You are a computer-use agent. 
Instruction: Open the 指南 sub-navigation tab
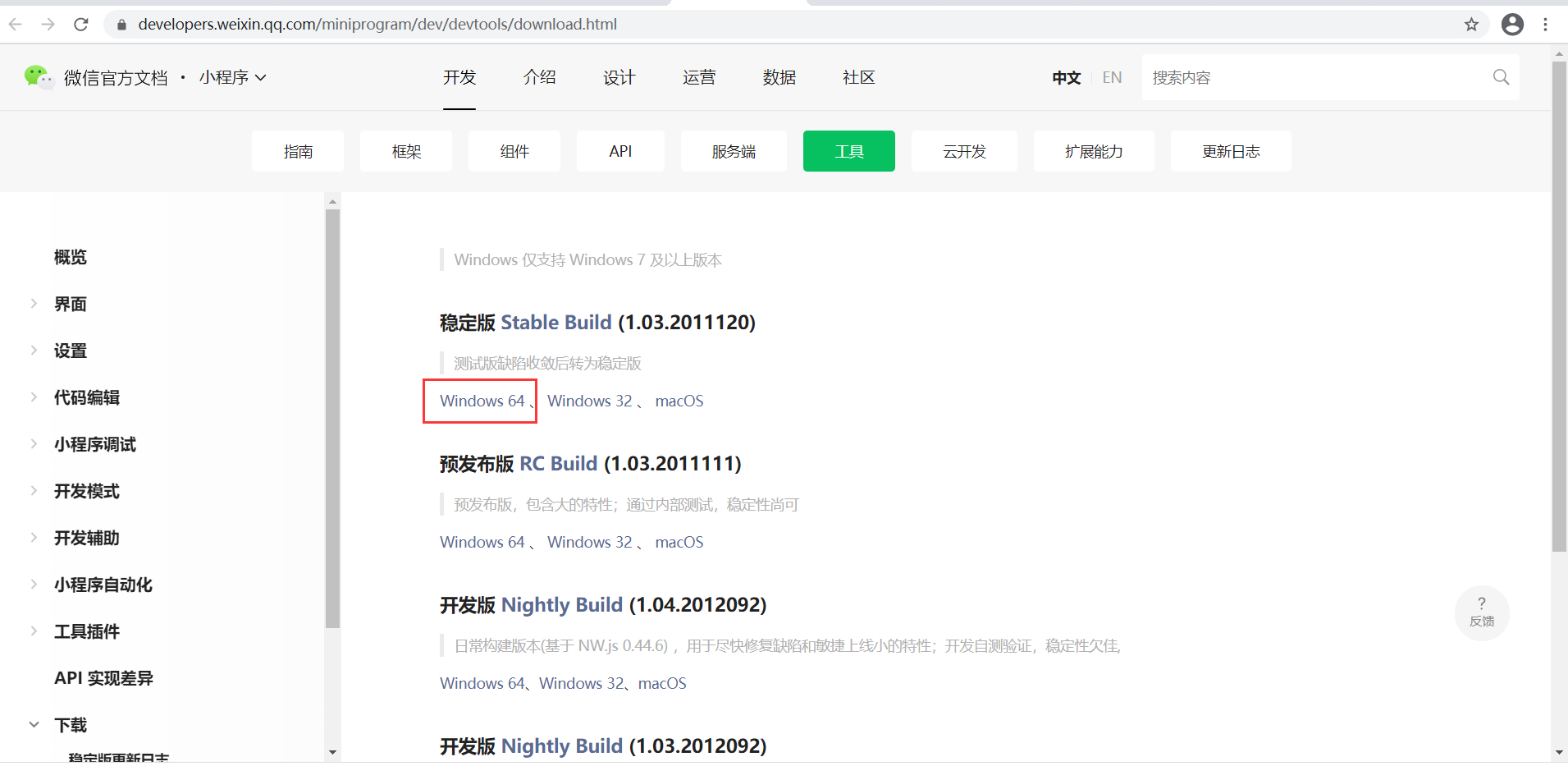point(298,151)
